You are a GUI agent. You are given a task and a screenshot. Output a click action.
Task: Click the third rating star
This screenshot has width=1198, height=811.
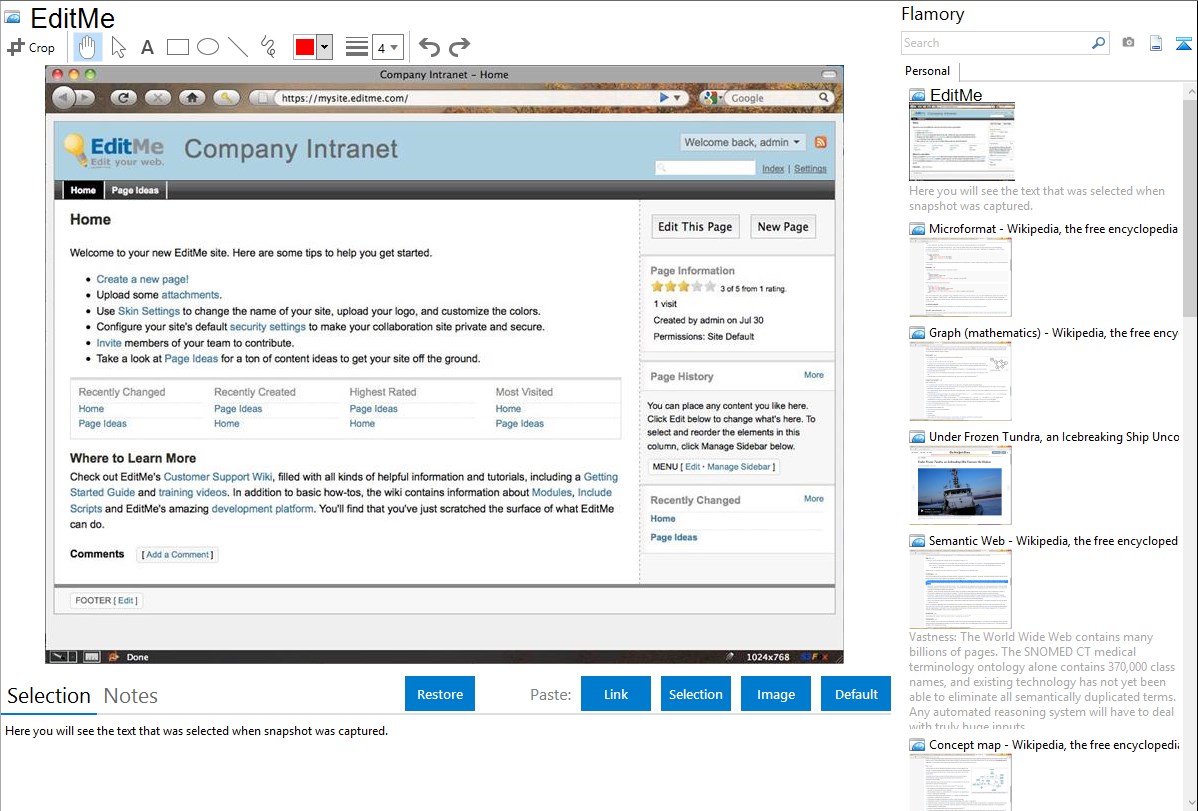pyautogui.click(x=684, y=287)
